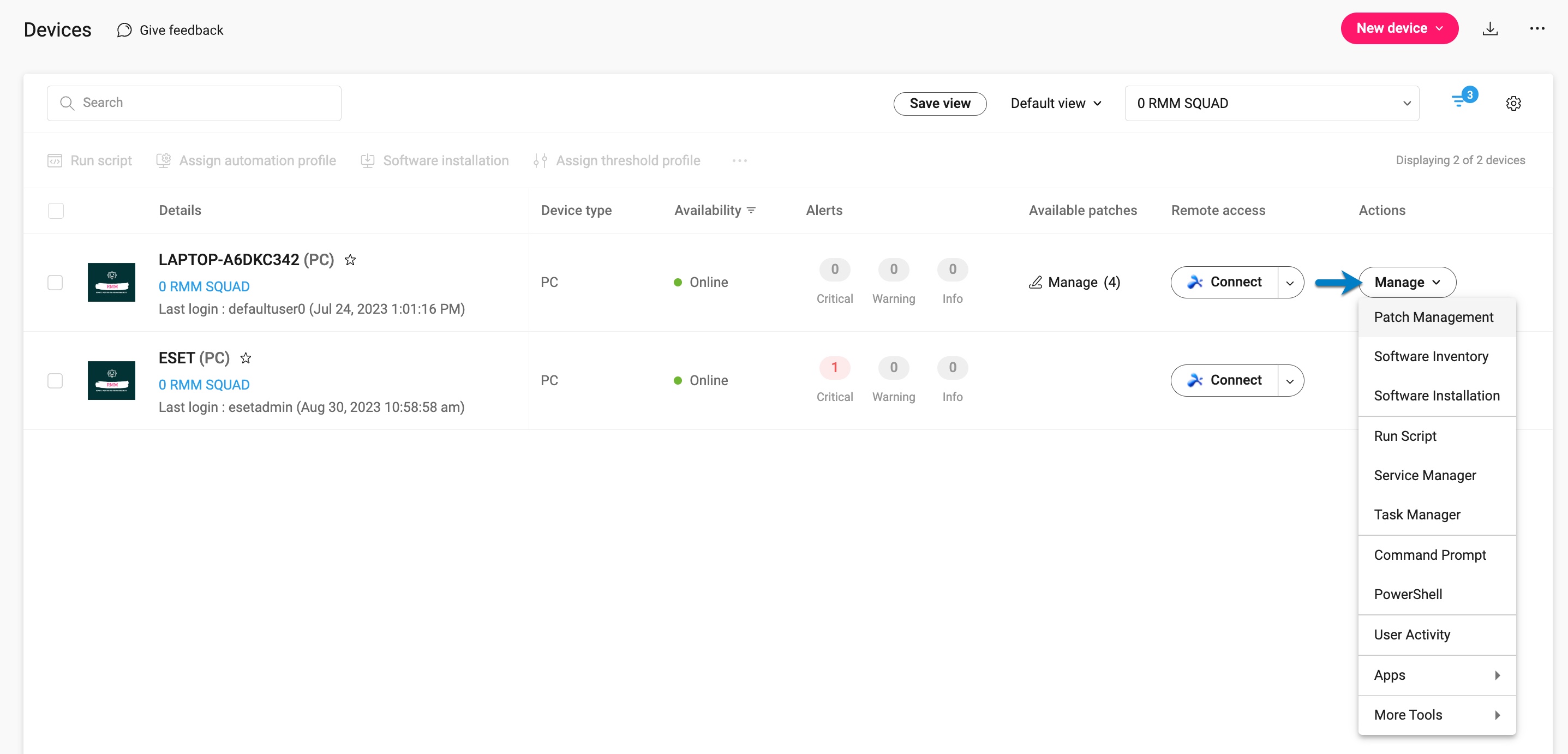Click the Run script toolbar icon
This screenshot has height=754, width=1568.
coord(56,160)
